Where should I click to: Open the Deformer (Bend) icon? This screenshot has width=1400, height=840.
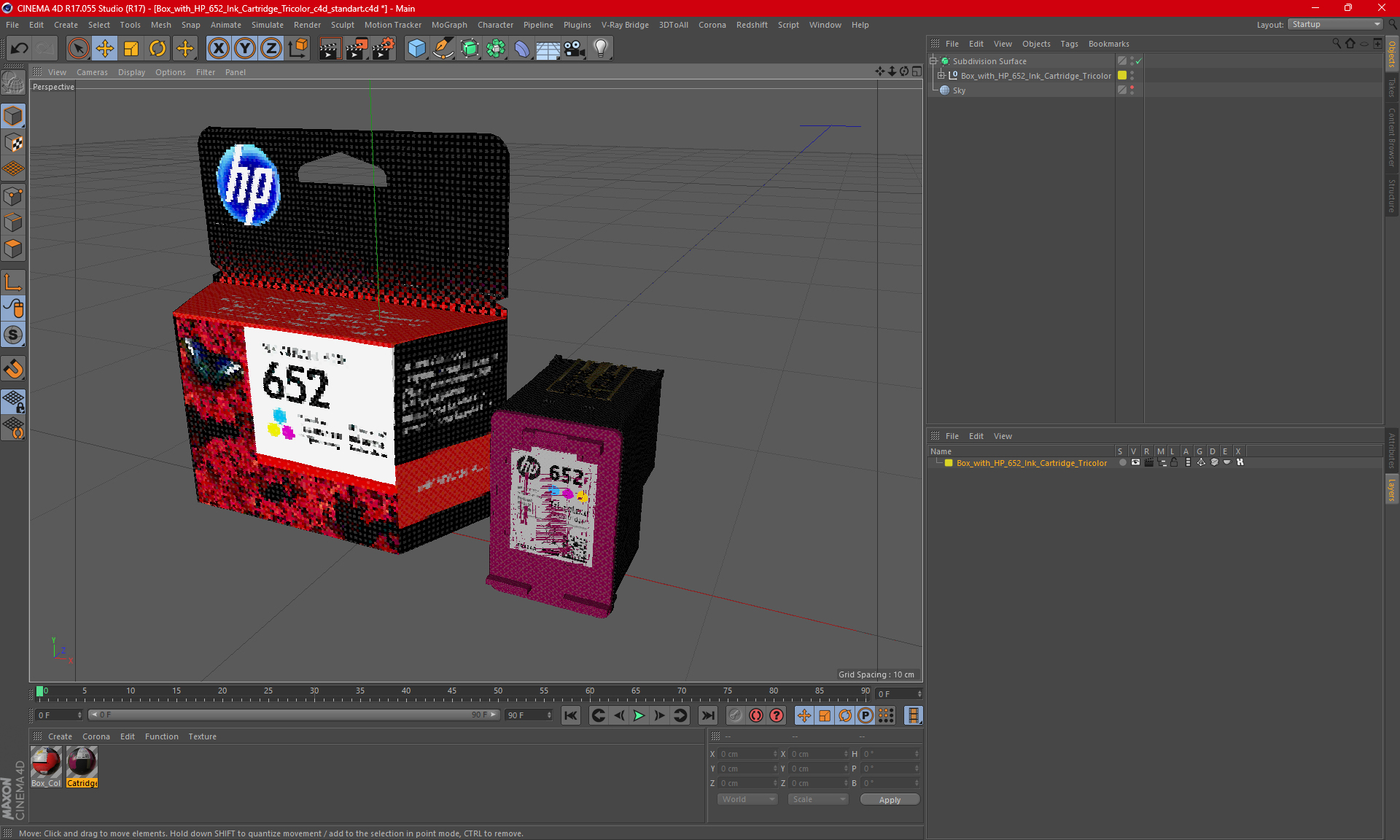(522, 48)
